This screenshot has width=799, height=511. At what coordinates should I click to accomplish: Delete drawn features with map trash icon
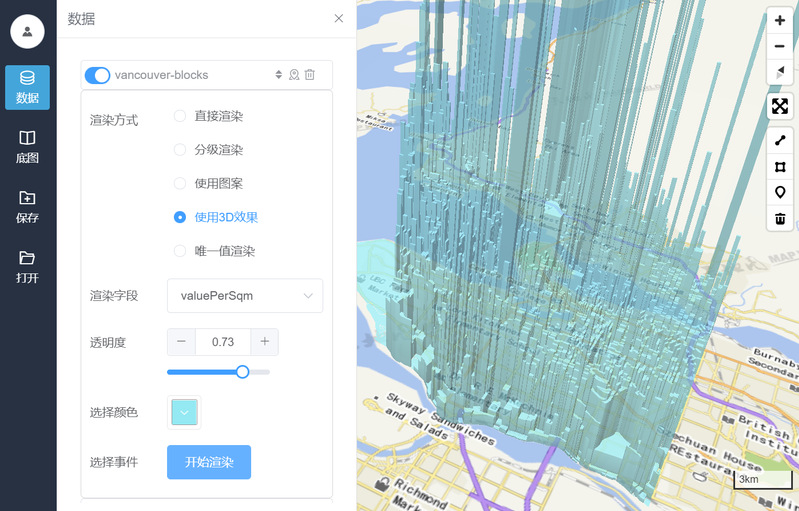pos(780,219)
